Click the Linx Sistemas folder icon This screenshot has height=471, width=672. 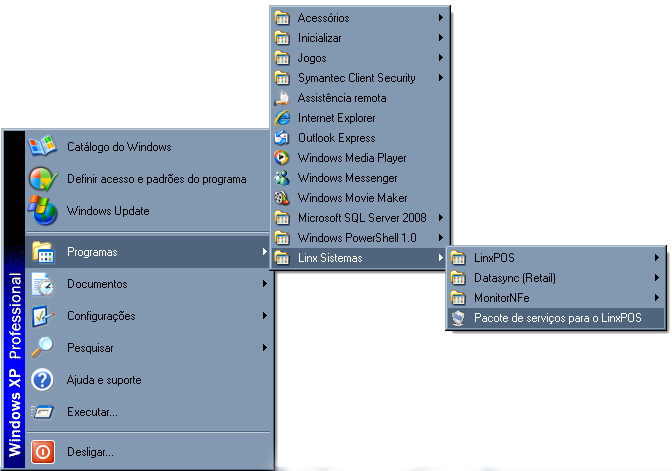click(x=282, y=258)
